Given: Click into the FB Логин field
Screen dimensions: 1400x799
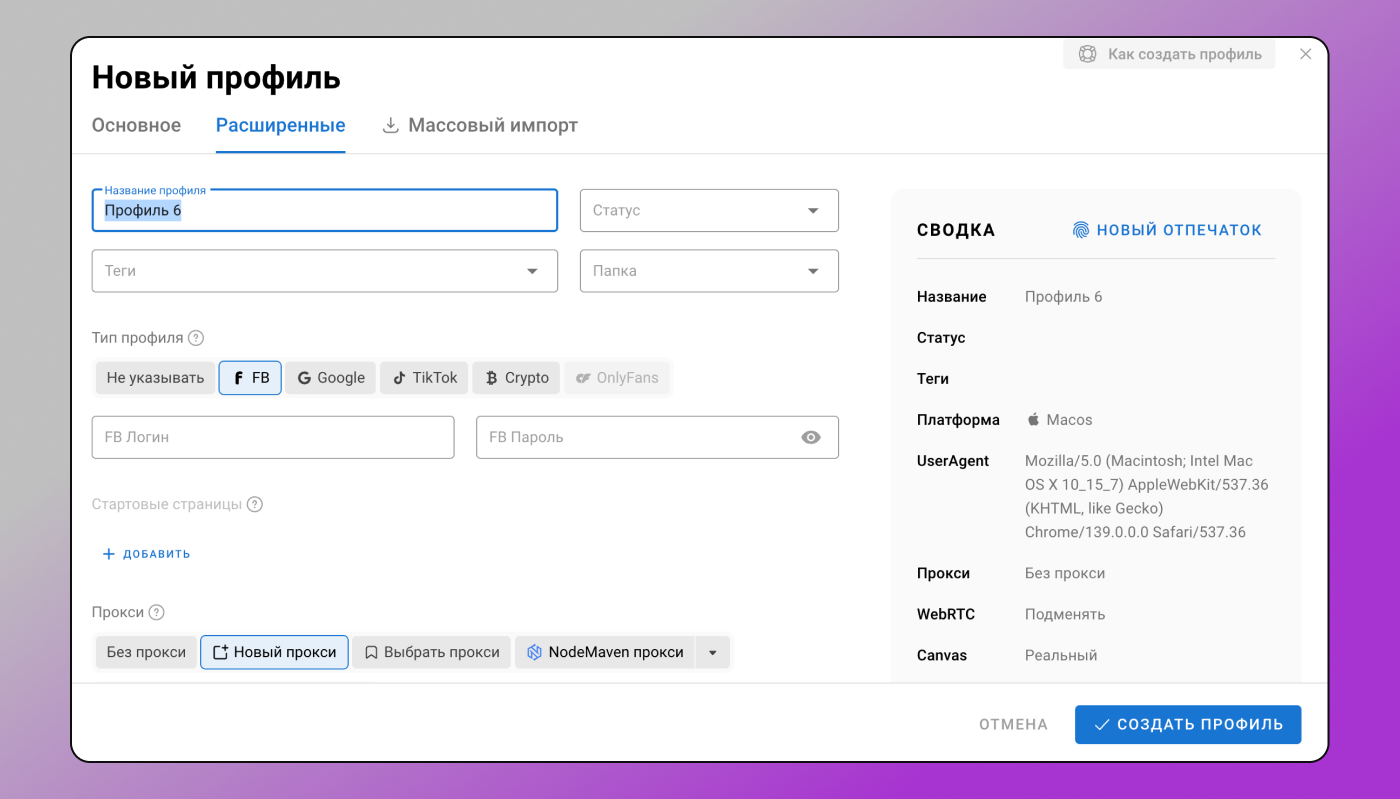Looking at the screenshot, I should (272, 437).
